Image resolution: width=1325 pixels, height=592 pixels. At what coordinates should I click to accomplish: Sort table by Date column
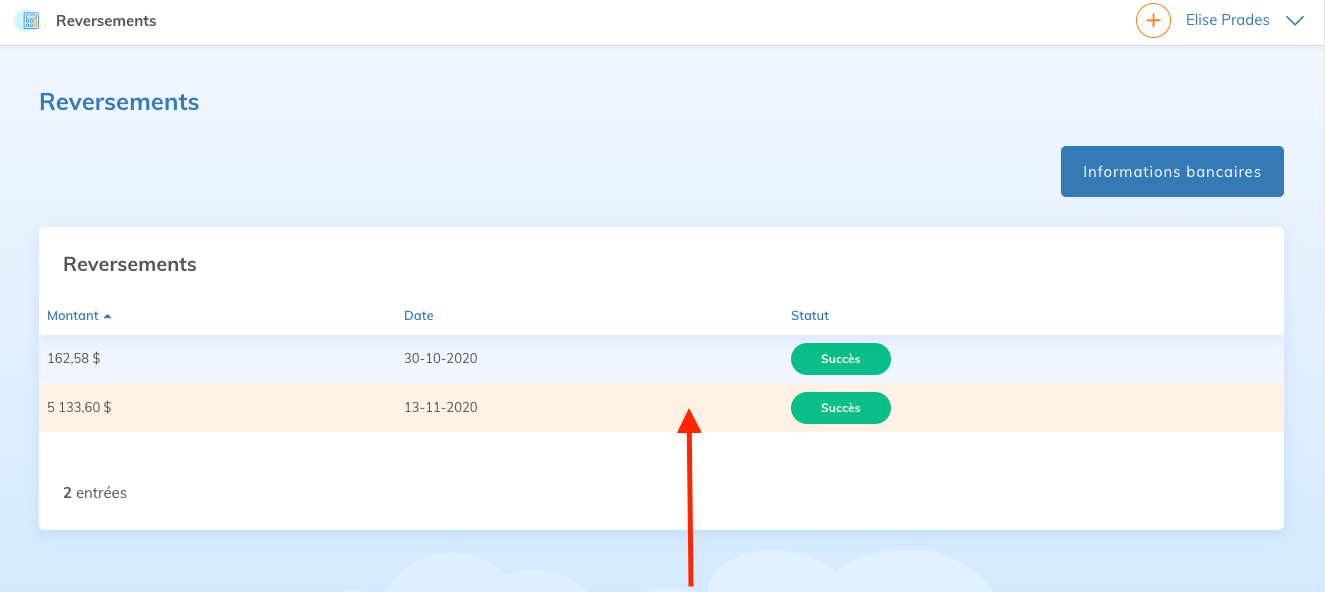pos(419,316)
